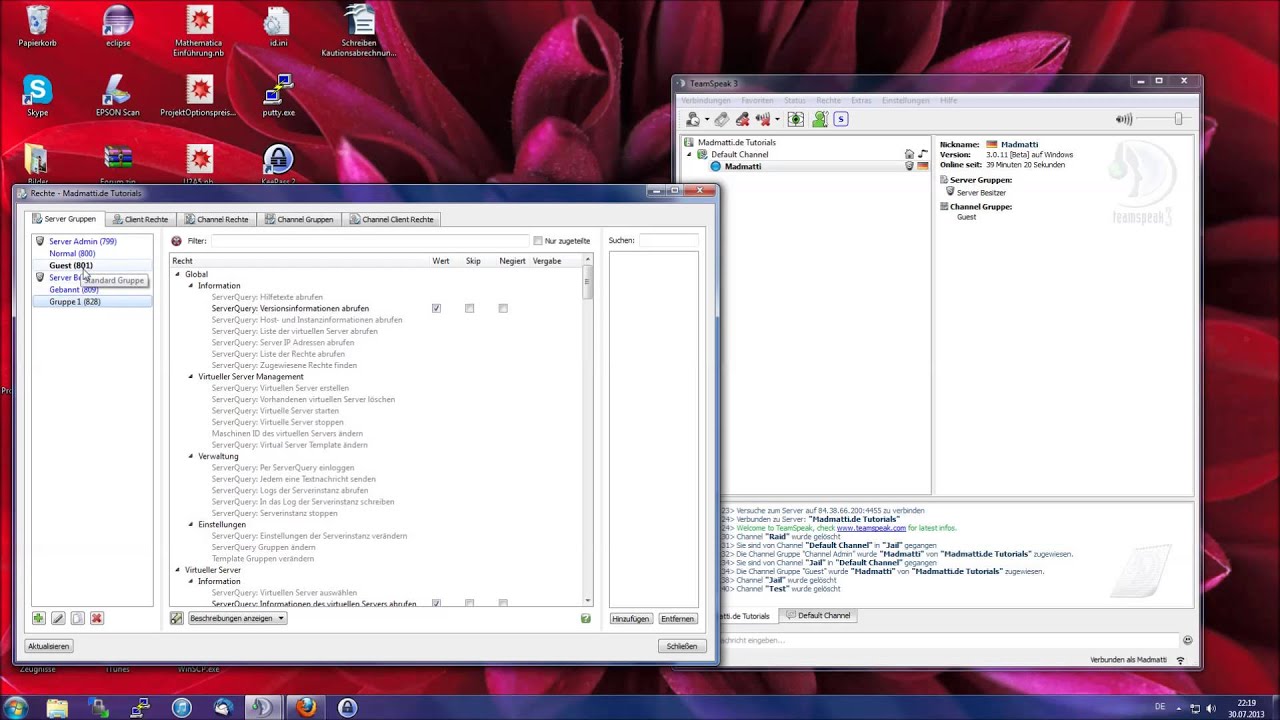The image size is (1280, 720).
Task: Click the bookmarks toolbar icon in TeamSpeak
Action: (x=721, y=120)
